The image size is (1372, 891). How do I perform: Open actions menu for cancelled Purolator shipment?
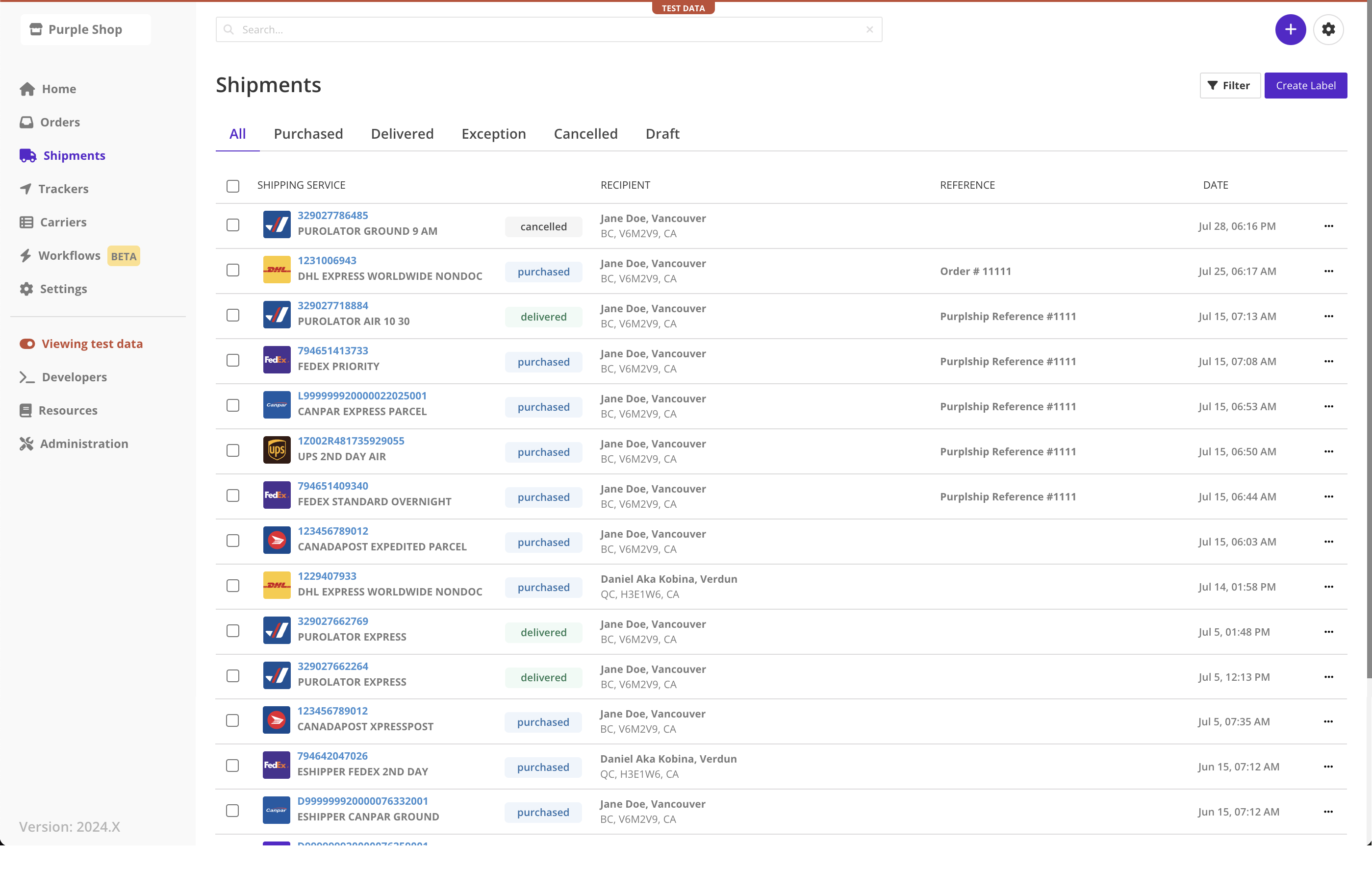(x=1328, y=226)
